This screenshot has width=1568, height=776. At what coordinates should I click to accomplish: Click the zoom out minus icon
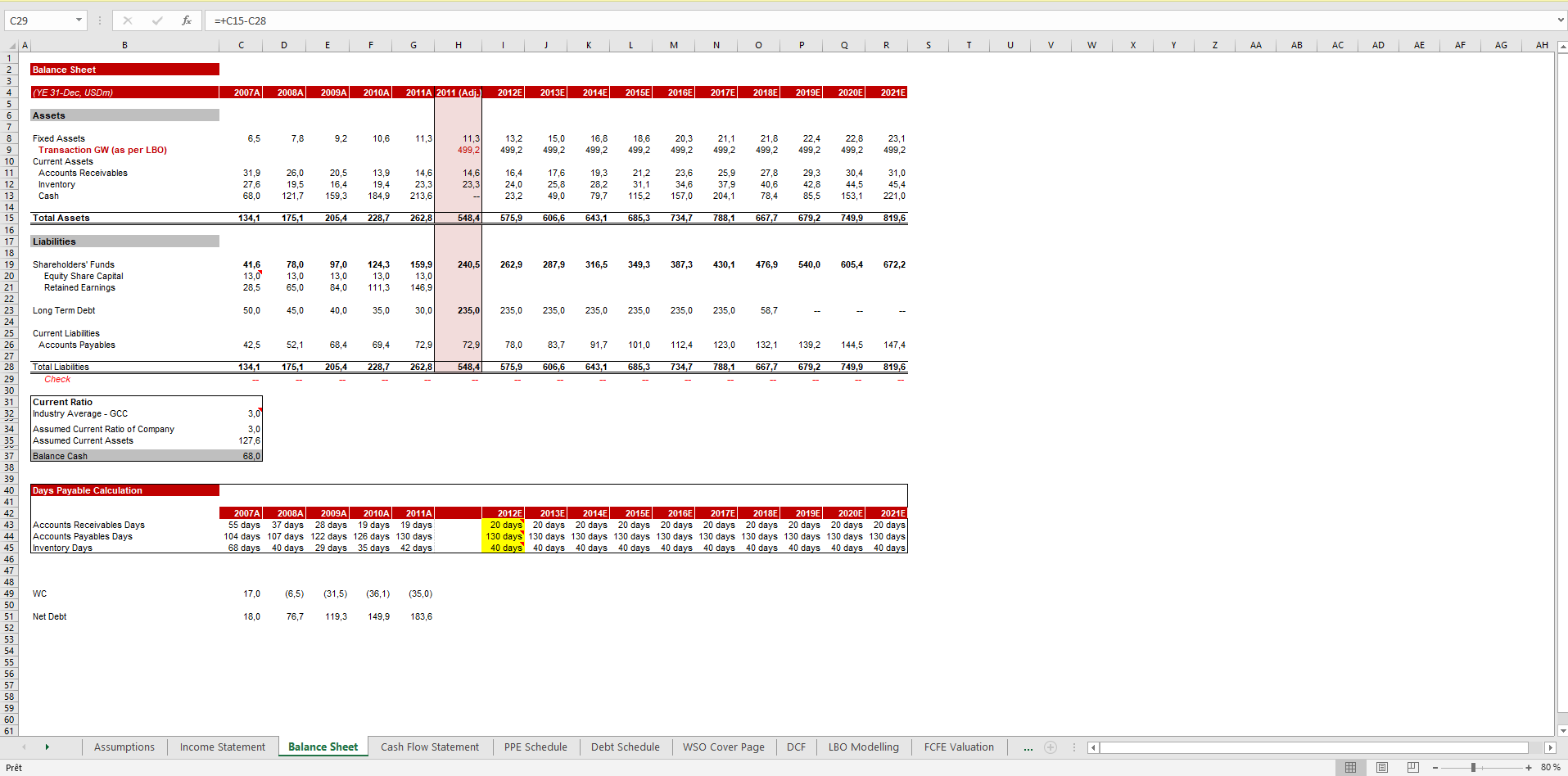pos(1435,767)
